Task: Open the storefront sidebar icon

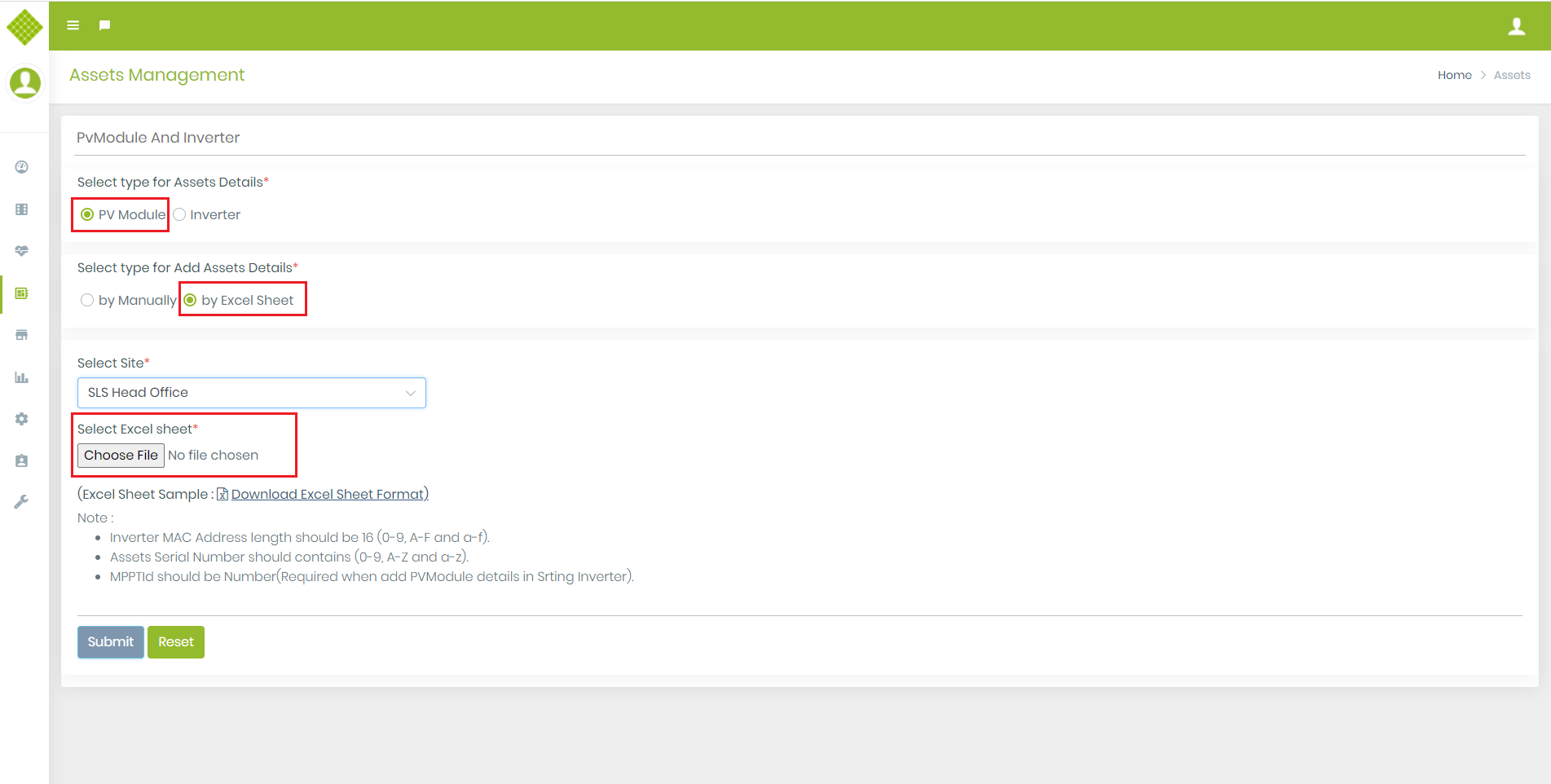Action: click(x=20, y=335)
